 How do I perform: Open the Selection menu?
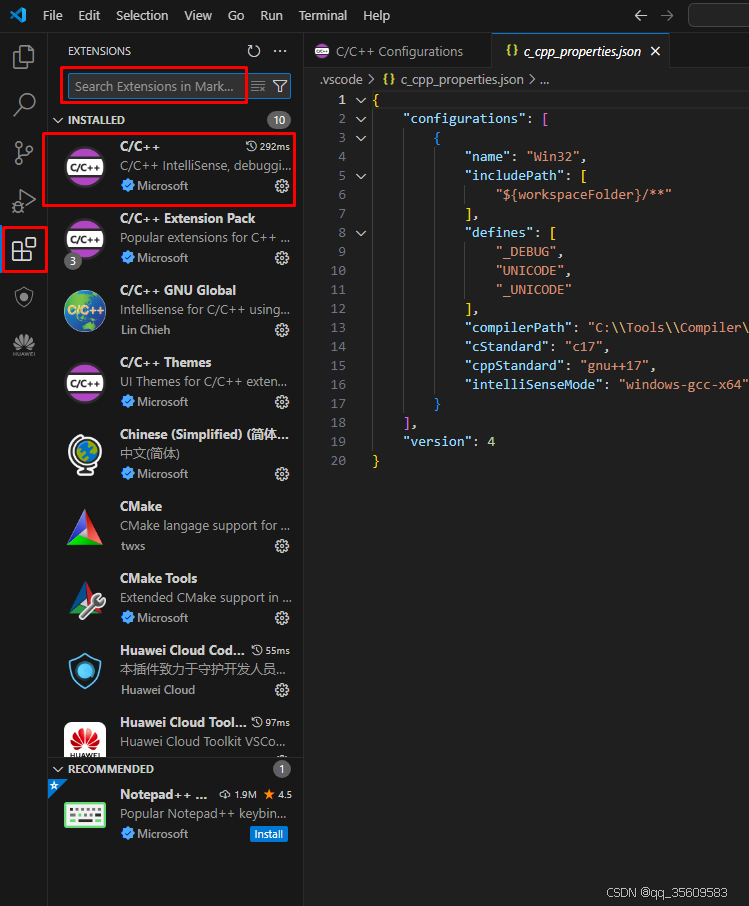tap(142, 16)
